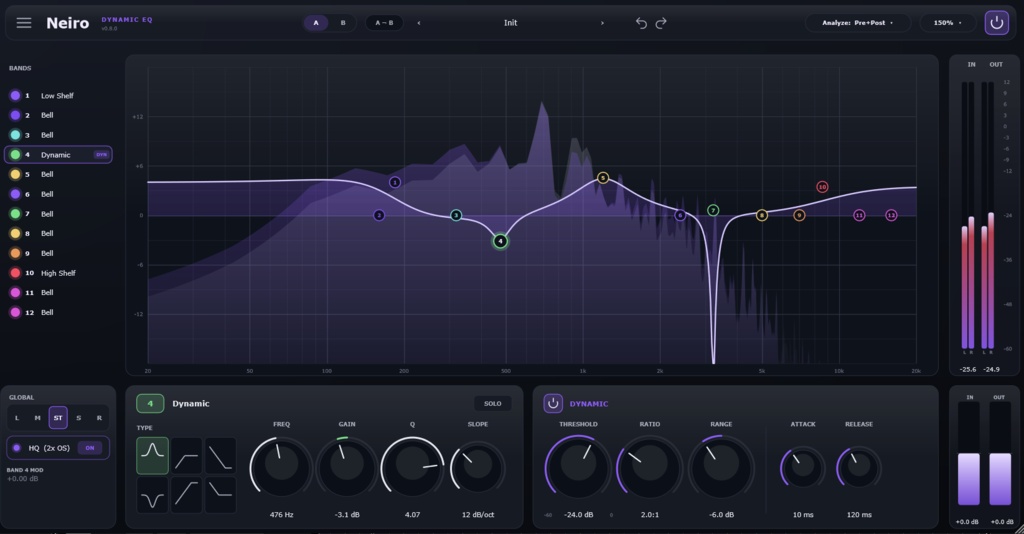Click the SOLO button for band 4

tap(492, 403)
